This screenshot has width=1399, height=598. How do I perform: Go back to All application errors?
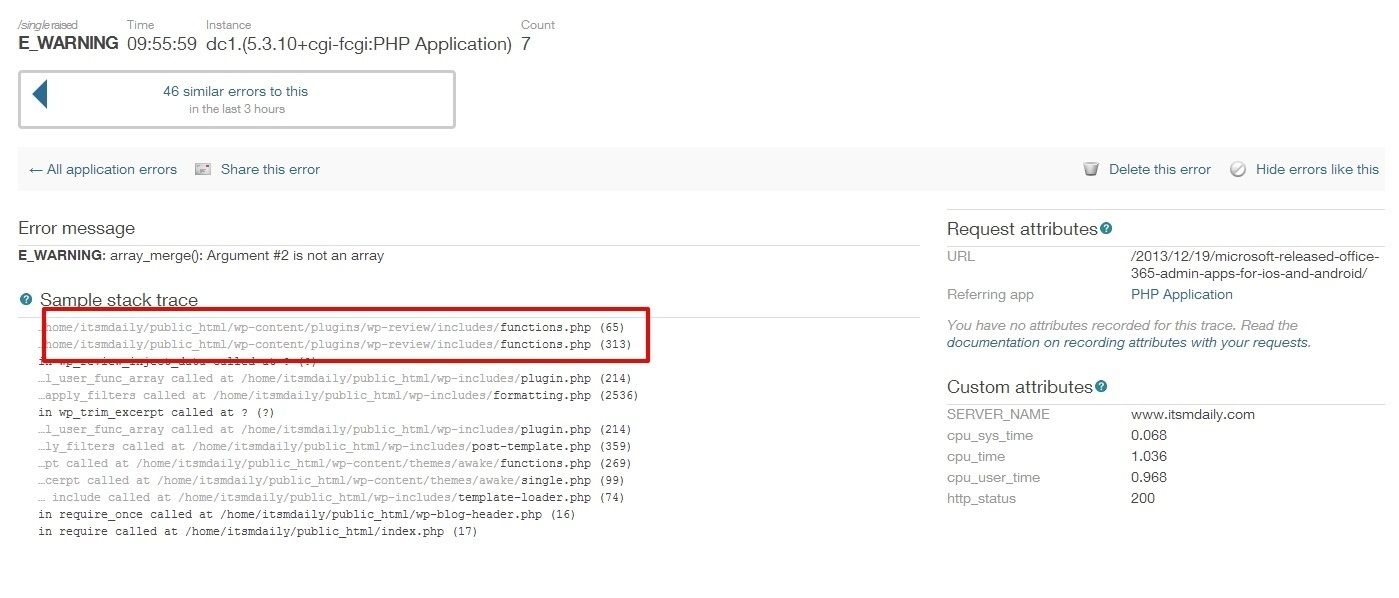click(103, 170)
